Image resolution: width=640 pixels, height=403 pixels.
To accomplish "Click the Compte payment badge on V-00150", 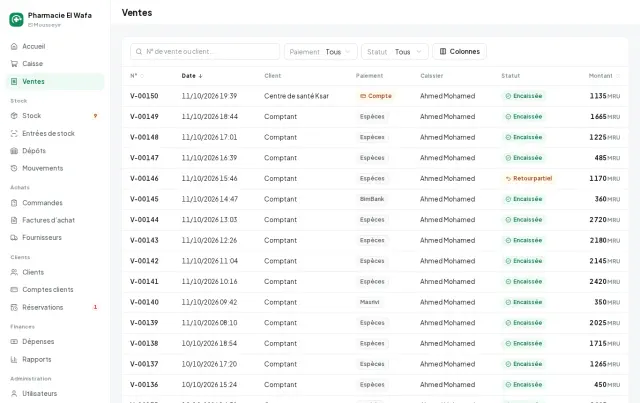I will tap(376, 96).
